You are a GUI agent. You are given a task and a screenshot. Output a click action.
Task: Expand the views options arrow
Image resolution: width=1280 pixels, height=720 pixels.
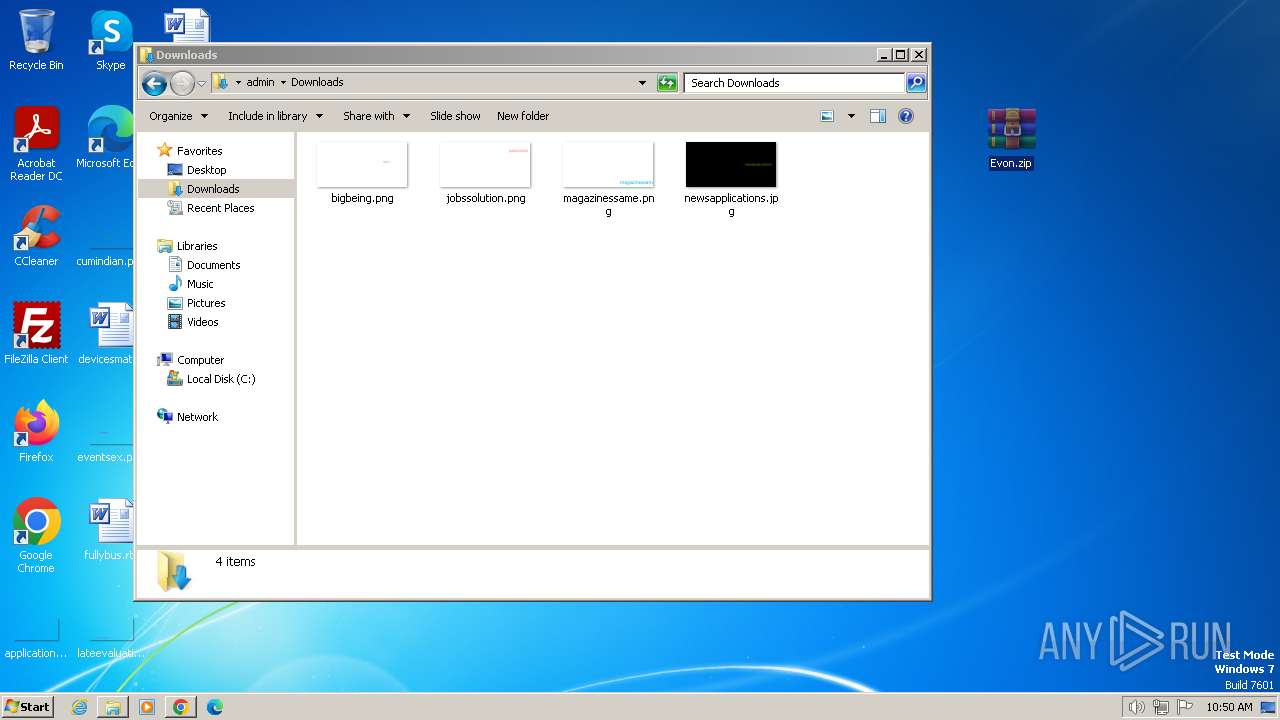point(851,116)
